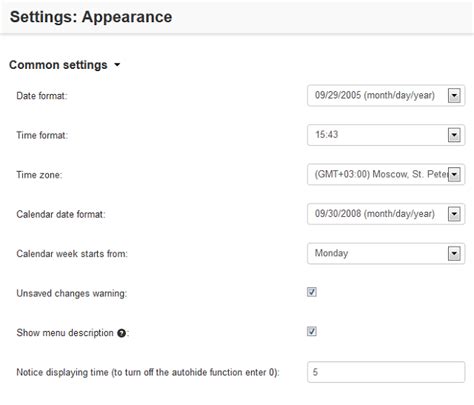474x405 pixels.
Task: Click the Calendar week starts from label
Action: (x=72, y=254)
